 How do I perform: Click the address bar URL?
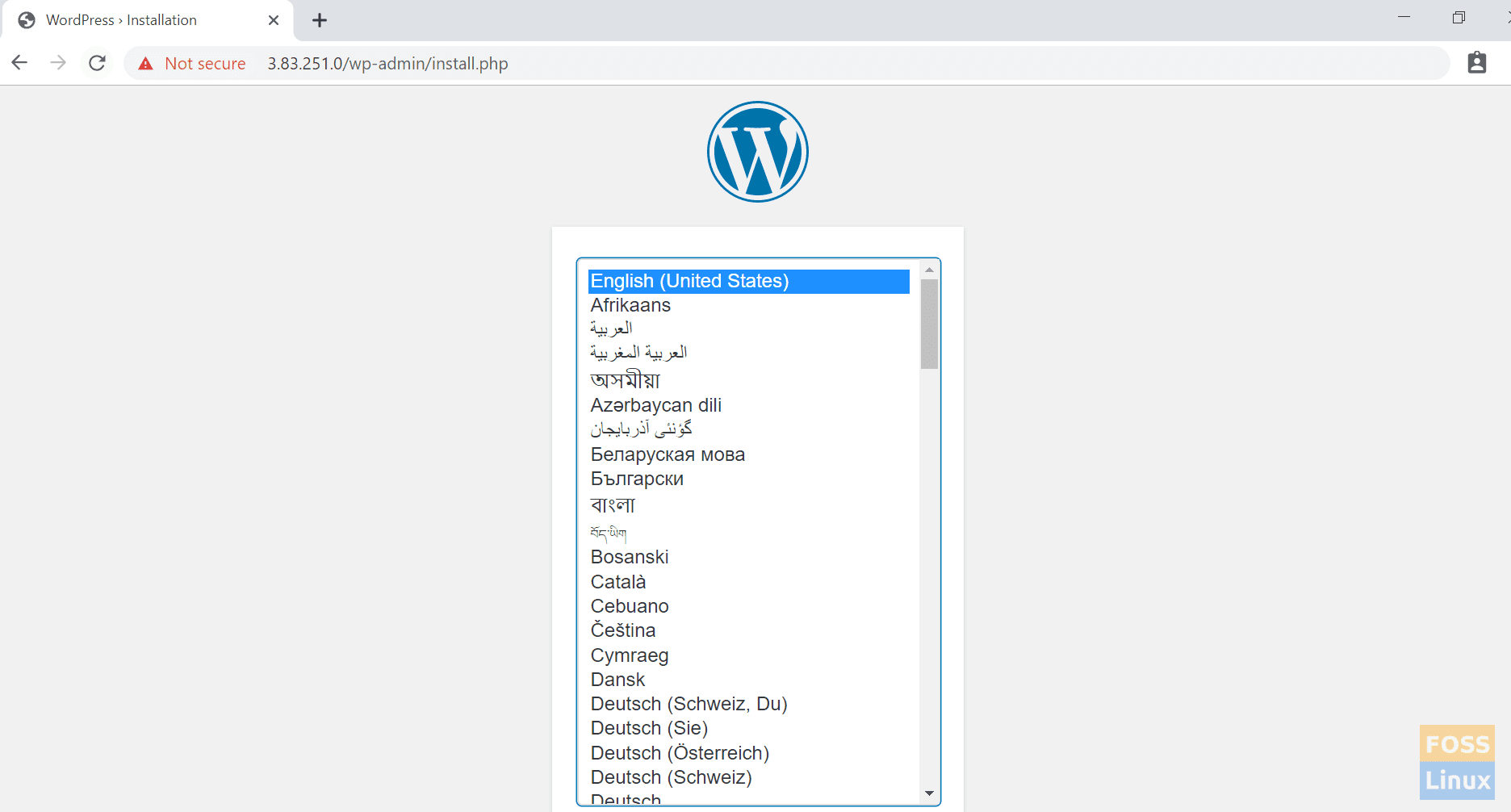point(387,64)
